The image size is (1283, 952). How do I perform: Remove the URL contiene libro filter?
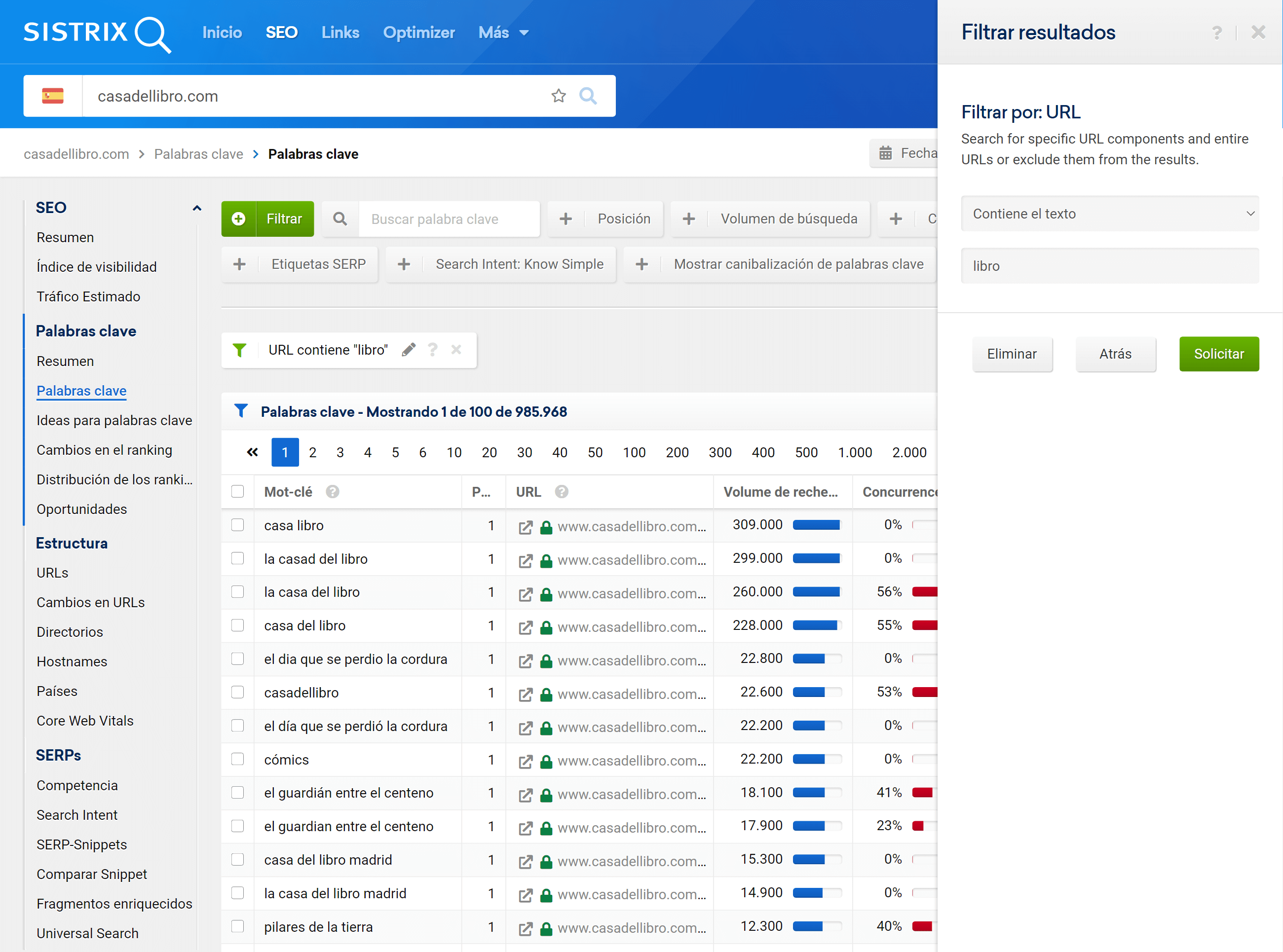456,350
